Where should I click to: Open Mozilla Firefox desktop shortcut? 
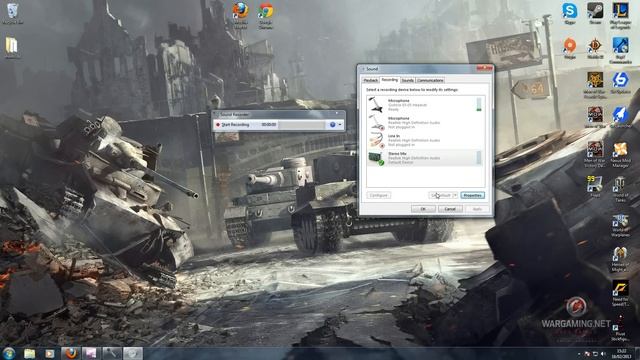[240, 15]
